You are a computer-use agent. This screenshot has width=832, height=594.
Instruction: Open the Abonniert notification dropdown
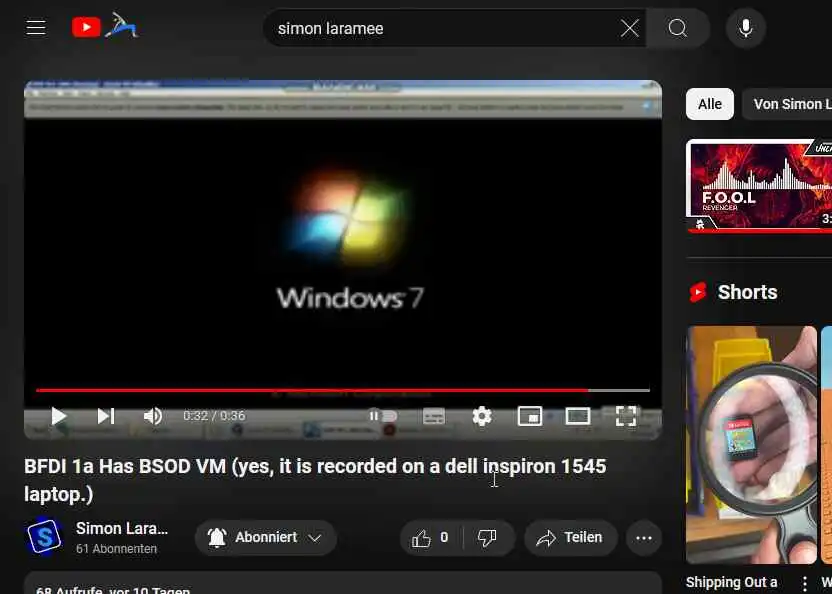tap(266, 538)
